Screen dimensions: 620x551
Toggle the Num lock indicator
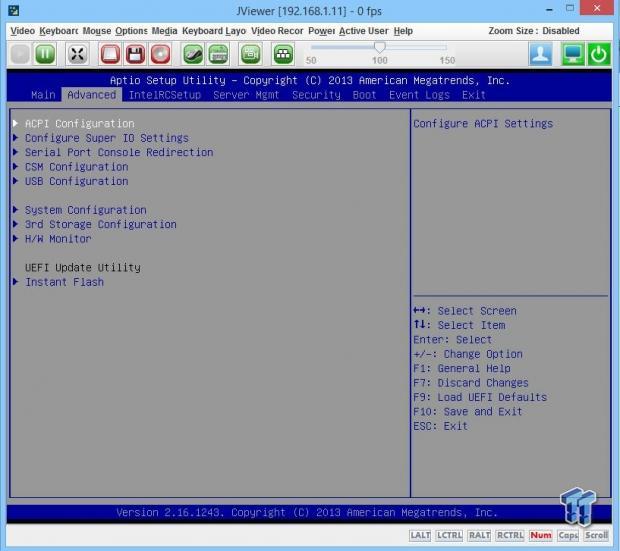(x=541, y=535)
